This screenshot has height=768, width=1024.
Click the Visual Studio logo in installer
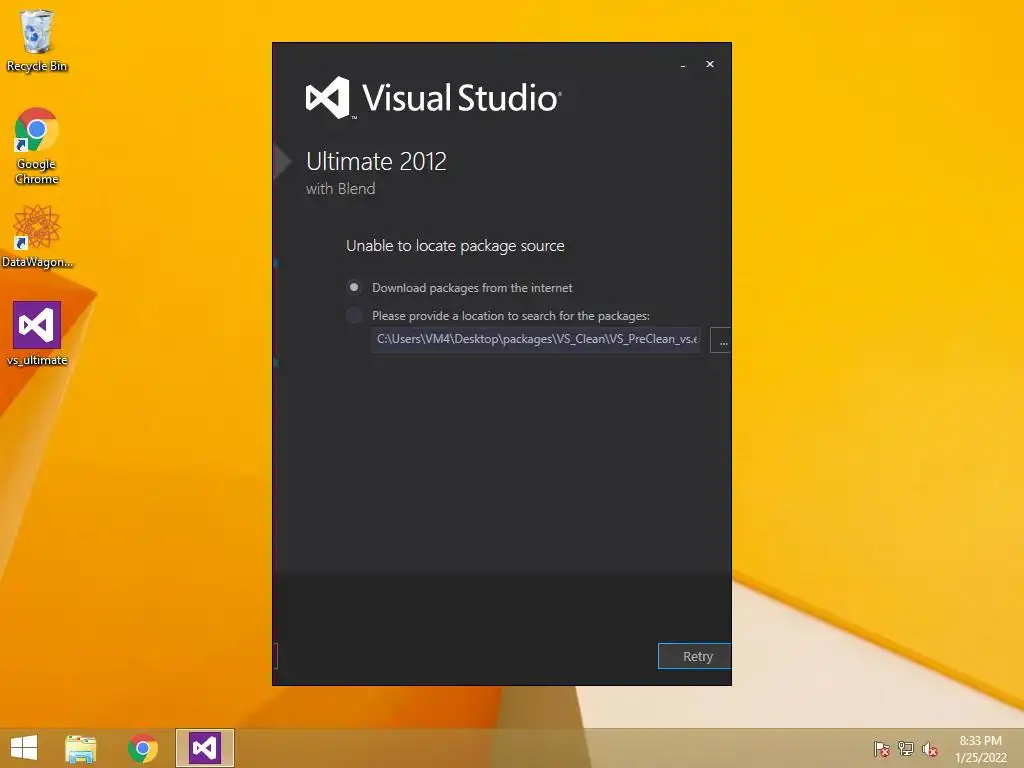tap(434, 98)
